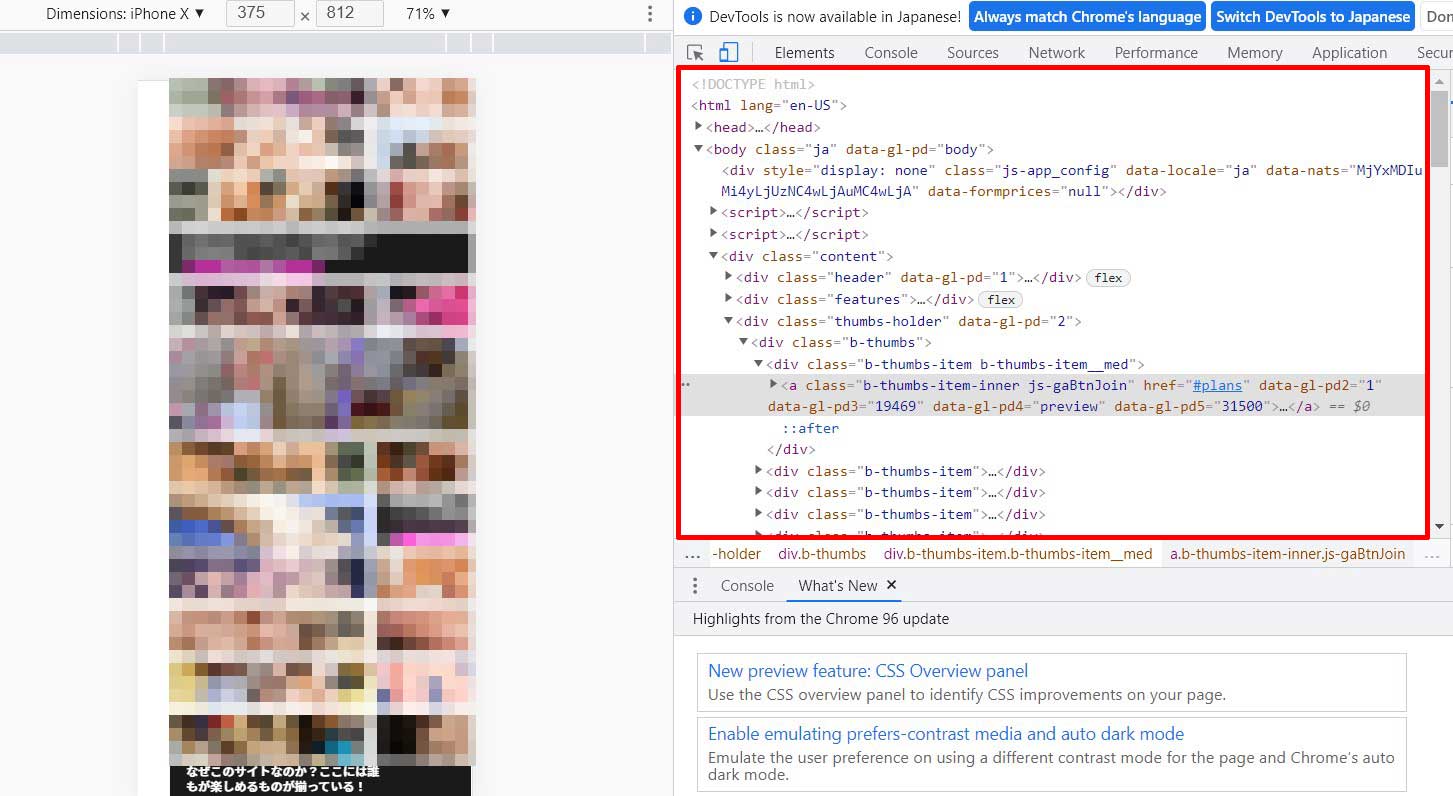Click Always match Chrome's language button
Viewport: 1453px width, 796px height.
point(1087,17)
